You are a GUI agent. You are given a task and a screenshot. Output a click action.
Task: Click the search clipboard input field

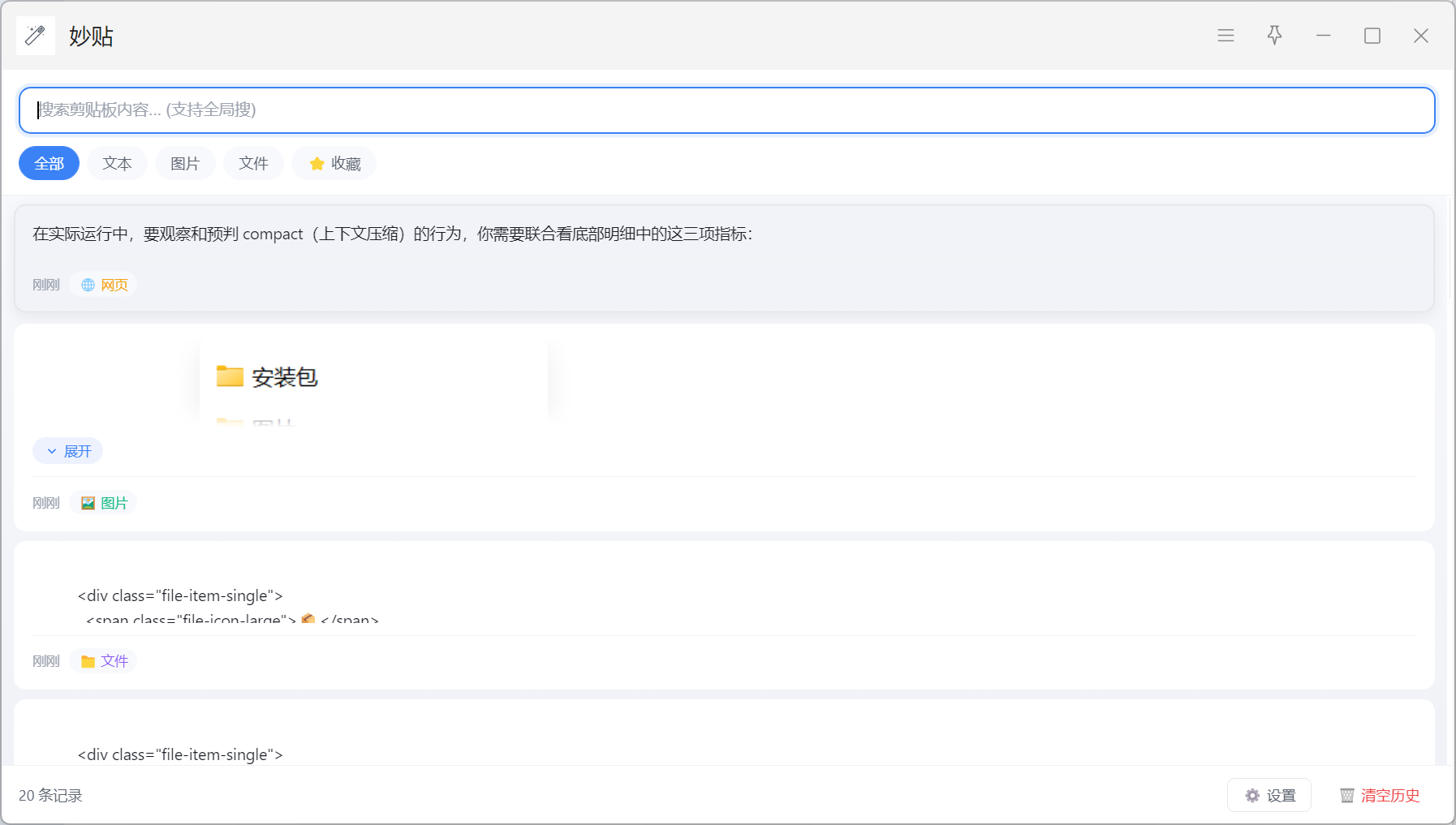[x=726, y=110]
